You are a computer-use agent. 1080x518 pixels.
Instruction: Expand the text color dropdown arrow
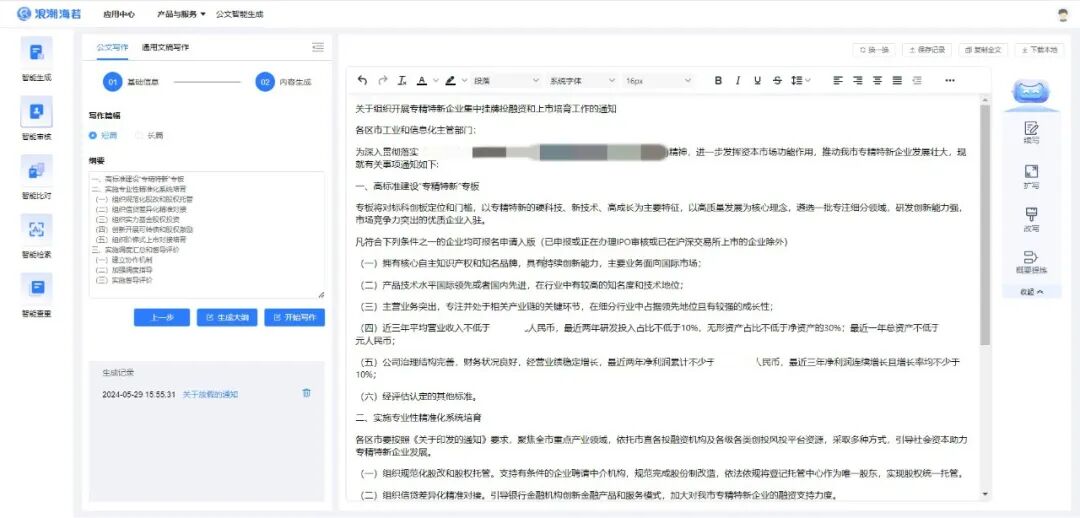point(435,81)
